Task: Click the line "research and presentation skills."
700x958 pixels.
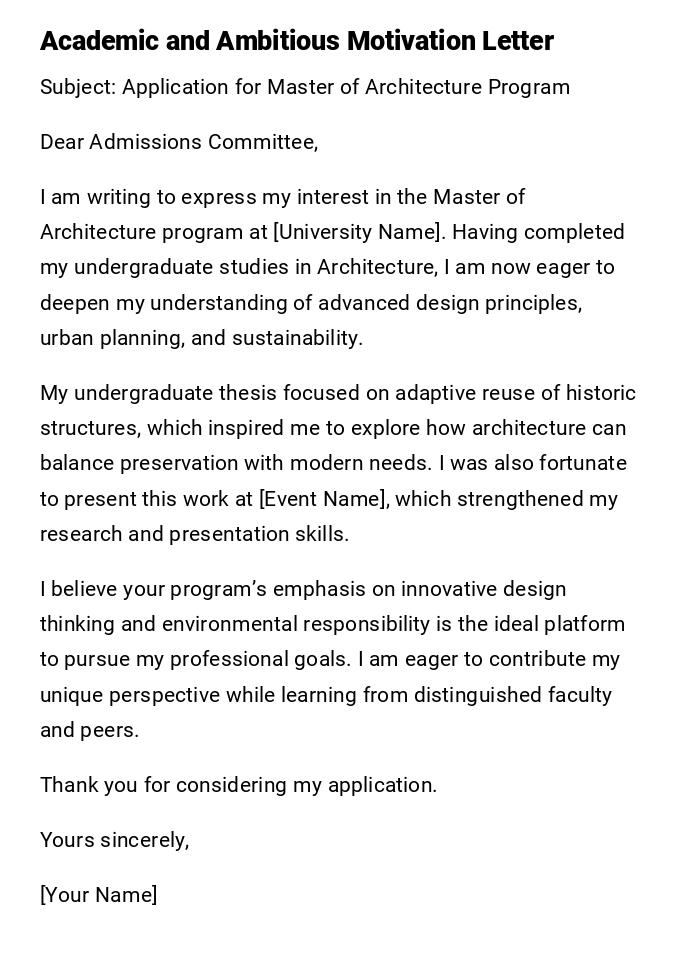Action: pos(194,534)
